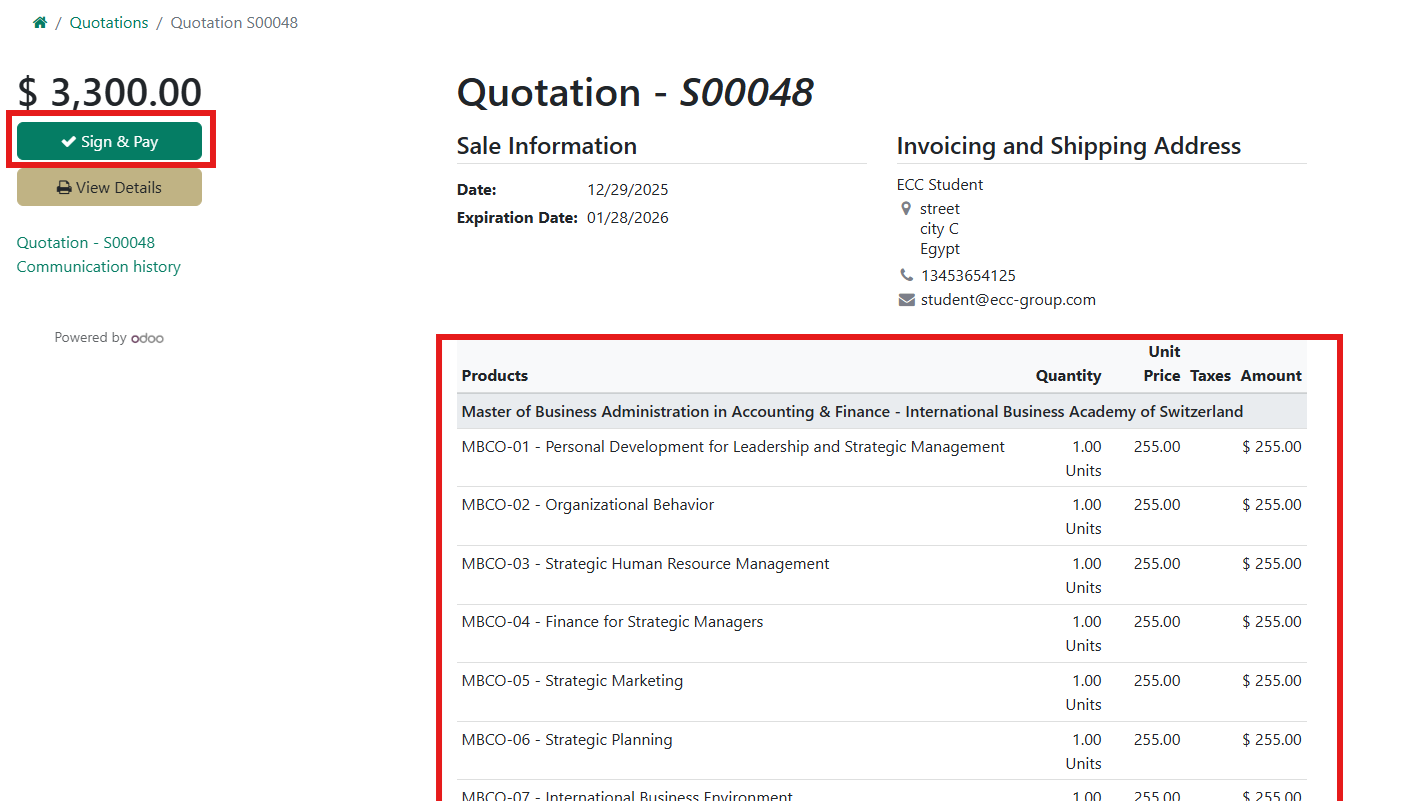Click the Products column header

[495, 376]
